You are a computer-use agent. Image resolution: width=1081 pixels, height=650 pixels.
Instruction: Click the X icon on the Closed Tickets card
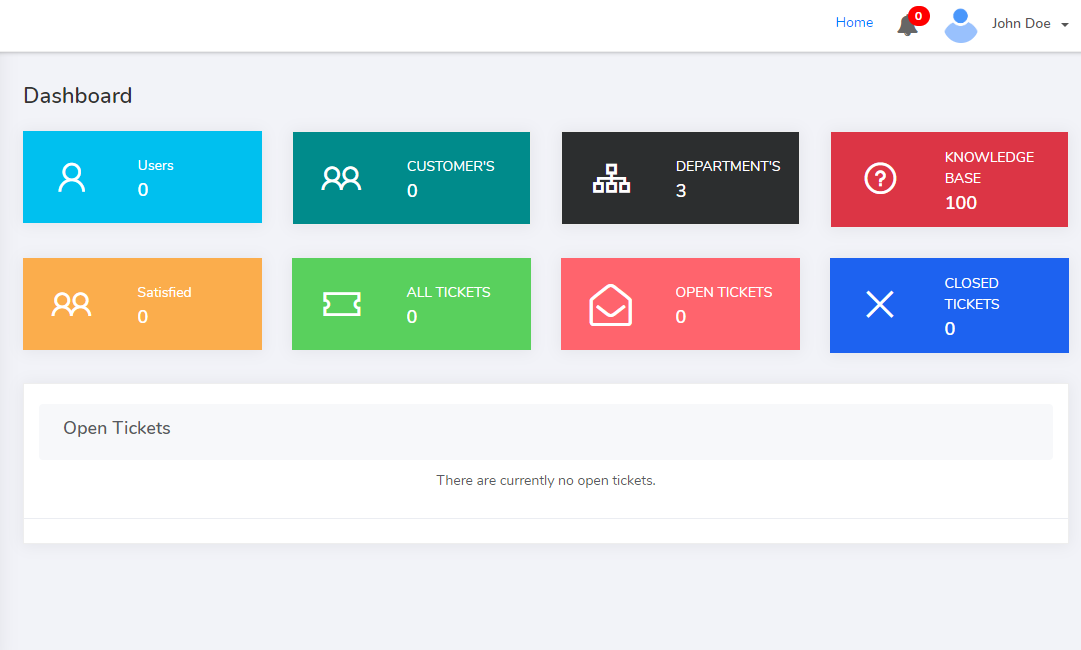(879, 304)
